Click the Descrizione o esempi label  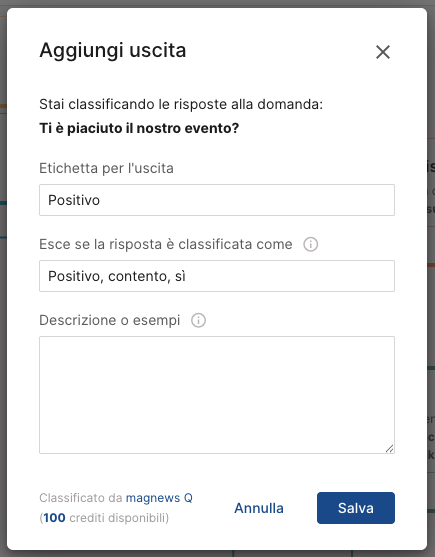(x=110, y=320)
